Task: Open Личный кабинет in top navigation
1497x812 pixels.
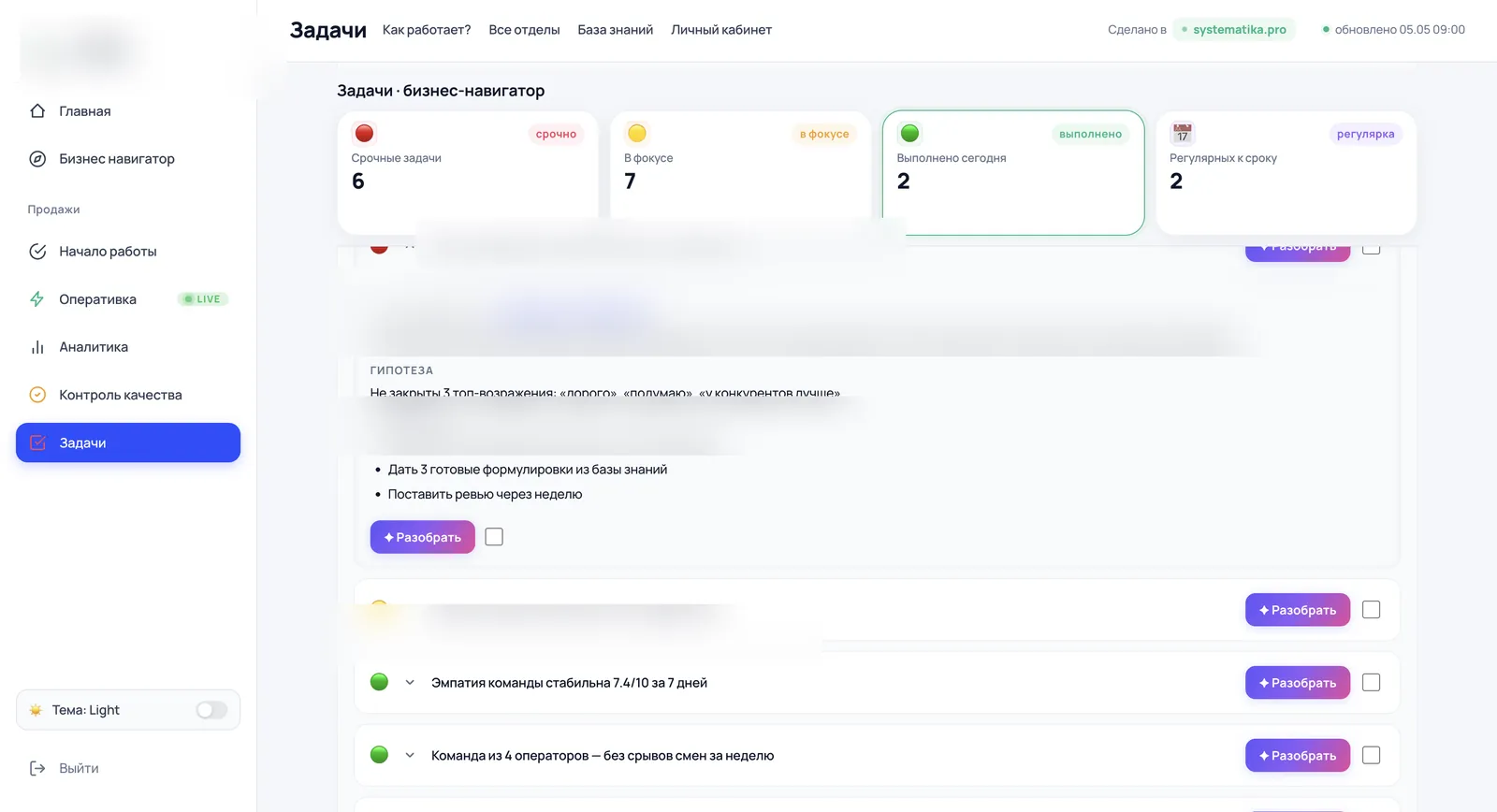Action: click(x=721, y=30)
